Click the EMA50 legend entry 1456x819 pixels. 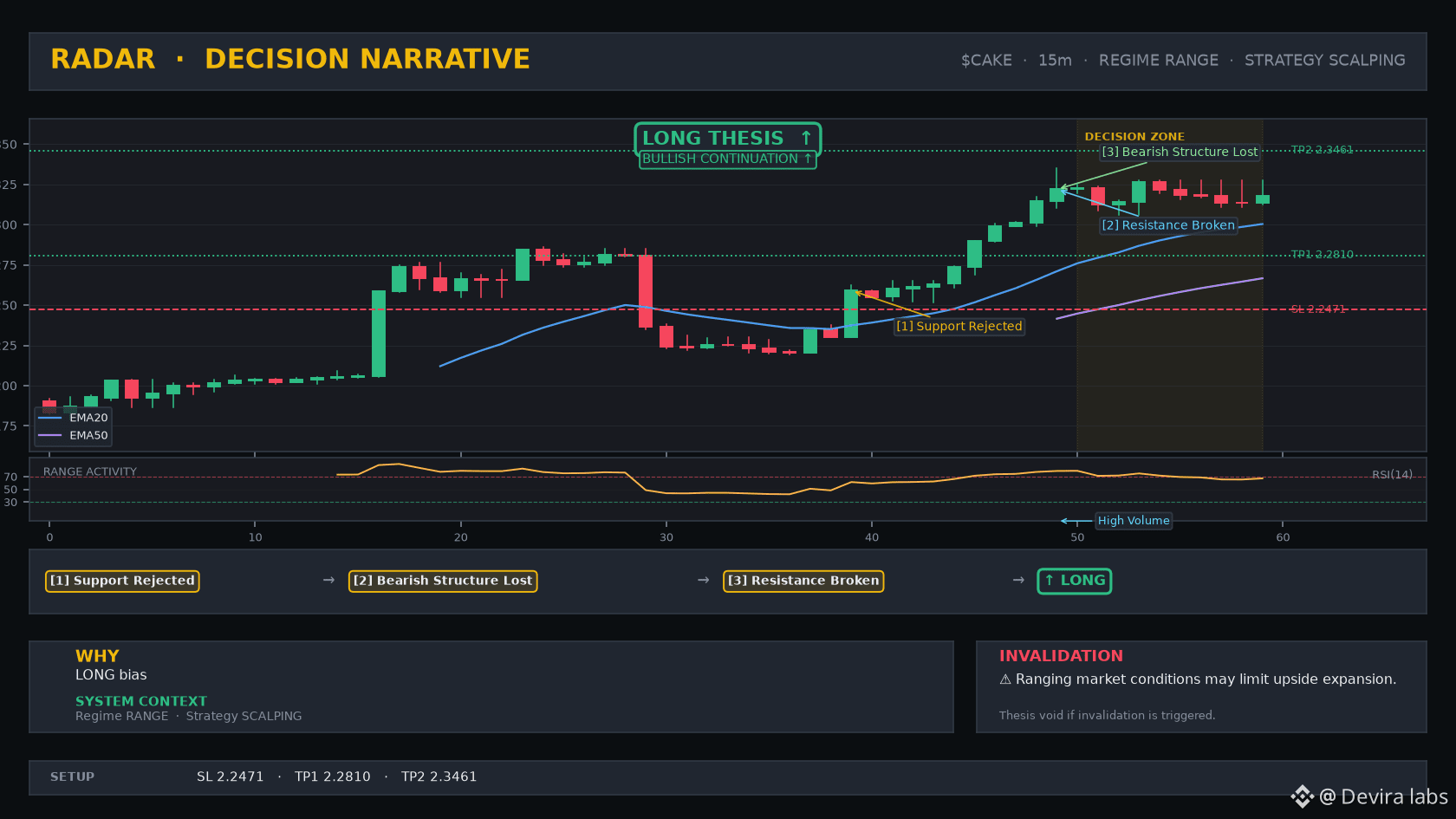tap(74, 436)
